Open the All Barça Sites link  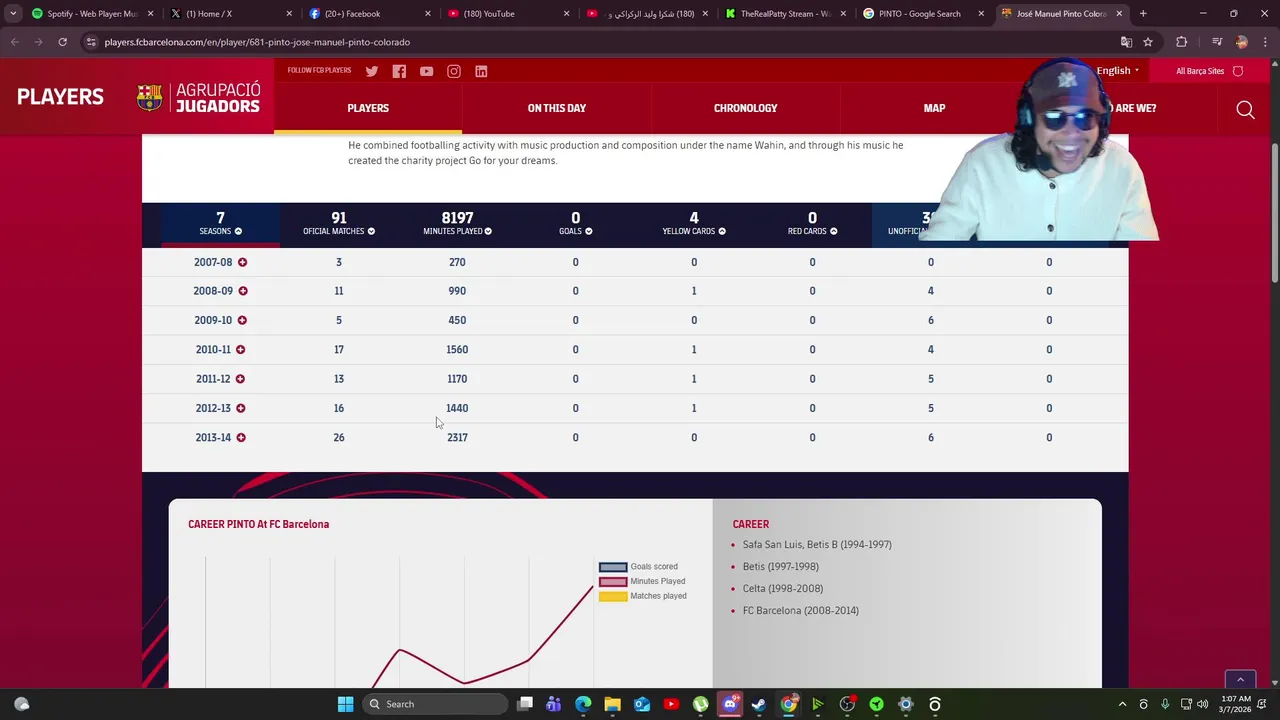pyautogui.click(x=1209, y=71)
